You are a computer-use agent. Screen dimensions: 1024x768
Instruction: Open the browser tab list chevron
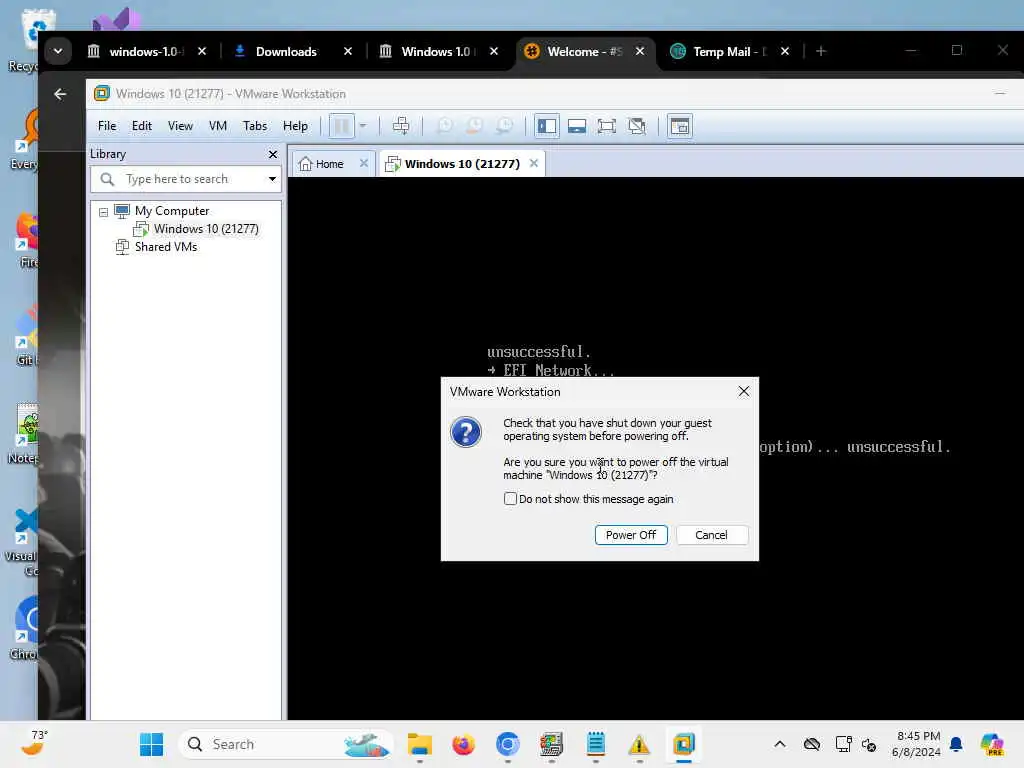pos(58,51)
